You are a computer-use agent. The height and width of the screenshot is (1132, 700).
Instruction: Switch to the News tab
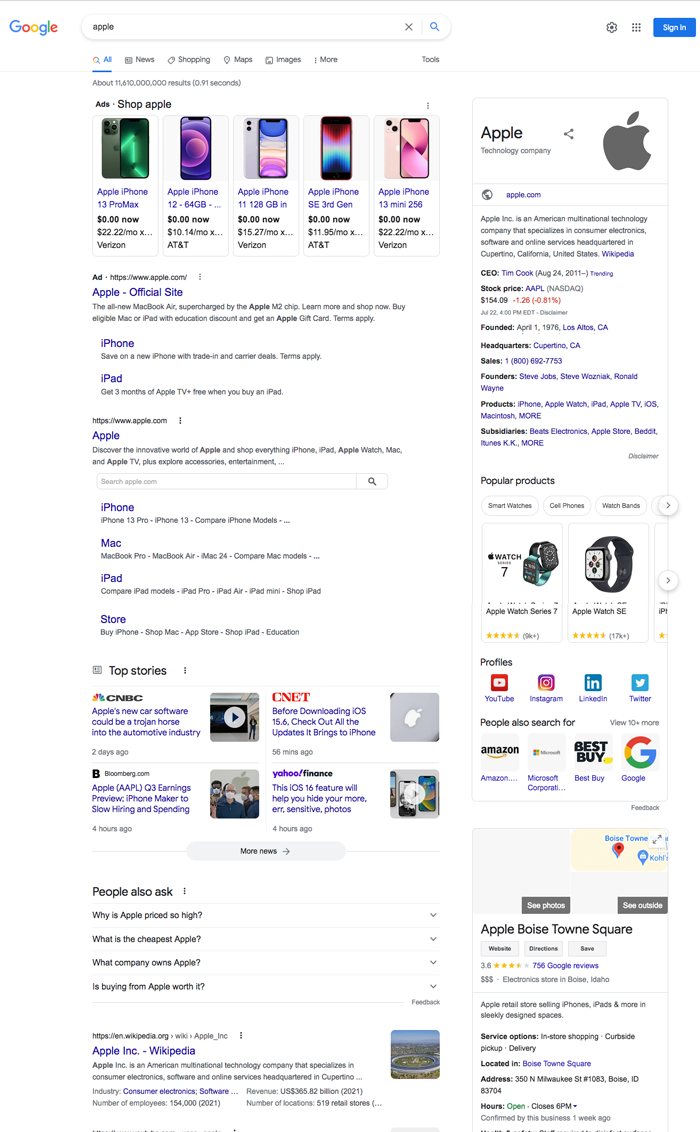tap(139, 60)
